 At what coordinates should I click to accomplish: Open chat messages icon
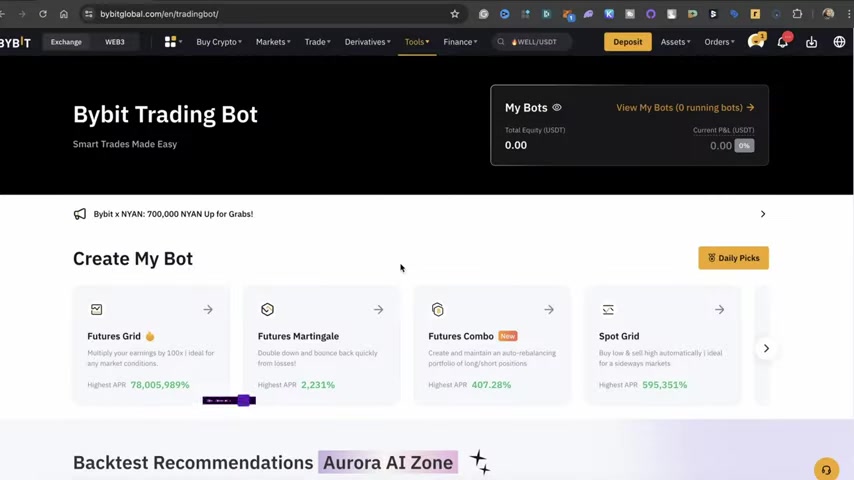coord(755,41)
